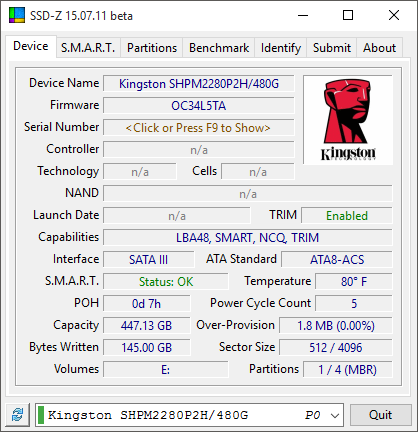
Task: Click the Quit button
Action: coord(380,415)
